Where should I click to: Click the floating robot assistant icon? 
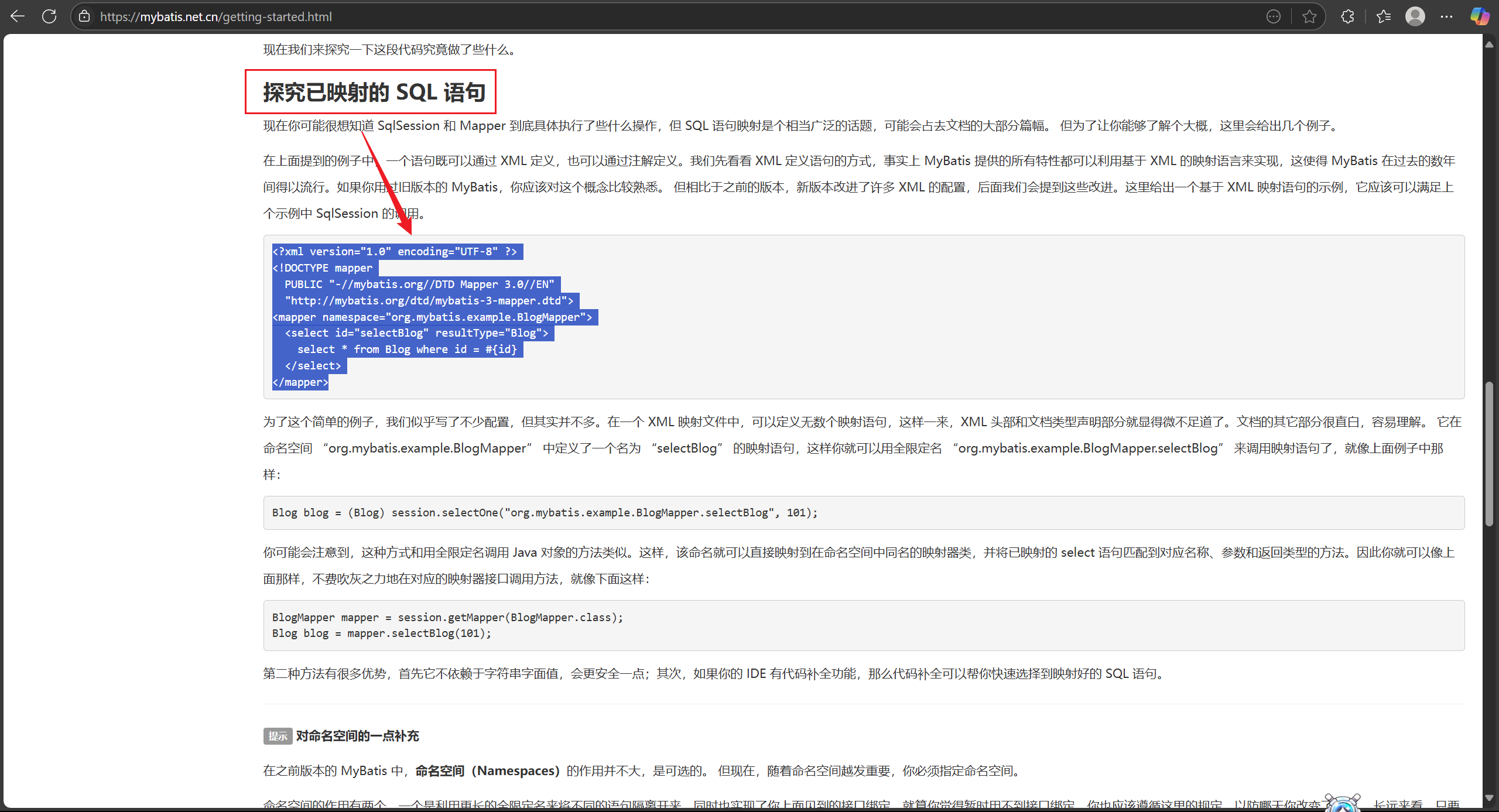[1342, 803]
